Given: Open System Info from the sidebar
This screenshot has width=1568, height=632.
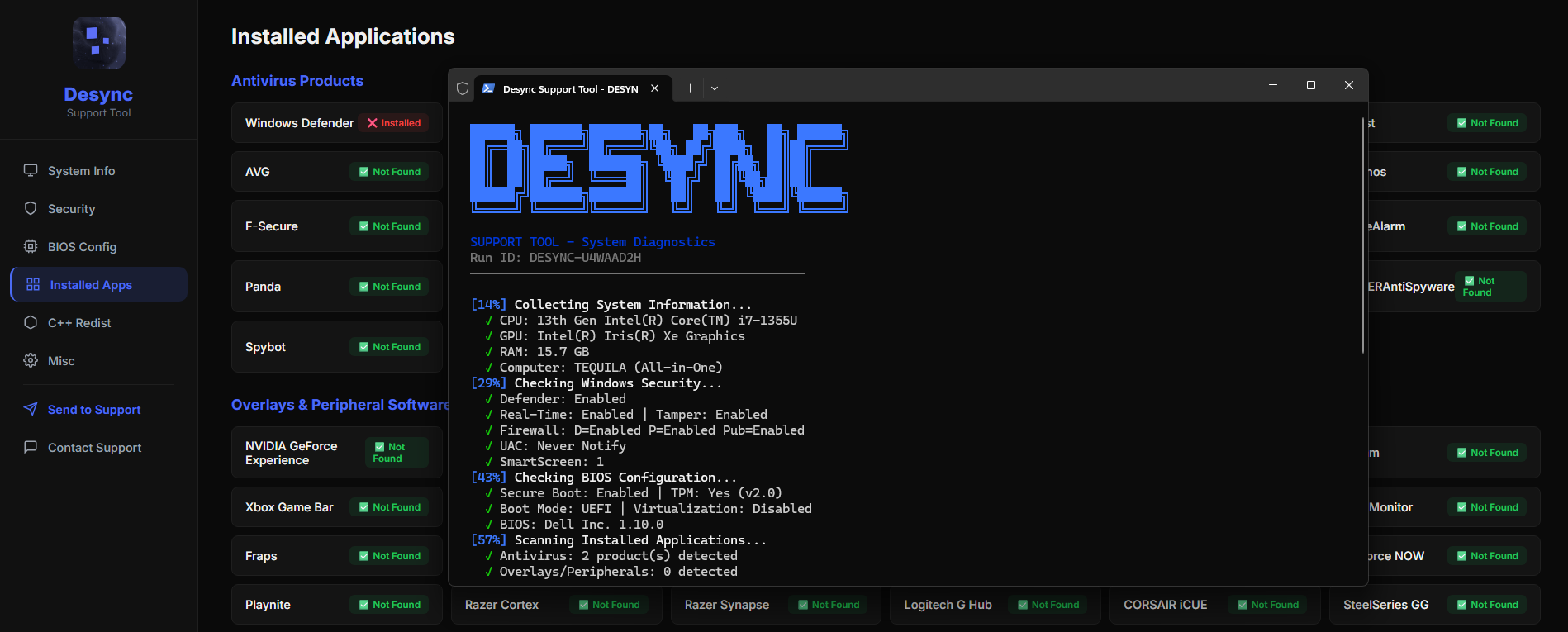Looking at the screenshot, I should tap(98, 171).
